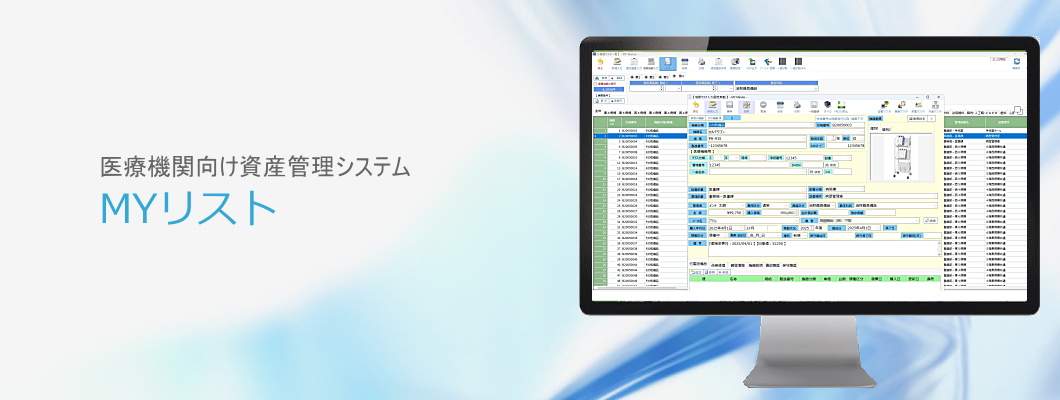Open the date dropdown showing 2025年4月1日 at left
Image resolution: width=1060 pixels, height=400 pixels.
(742, 228)
